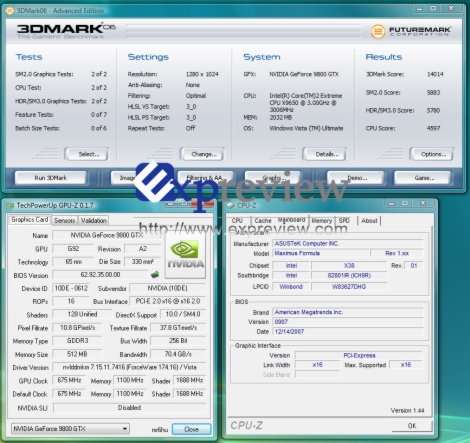Click the CPU-Z title bar icon
This screenshot has height=443, width=470.
click(x=231, y=205)
